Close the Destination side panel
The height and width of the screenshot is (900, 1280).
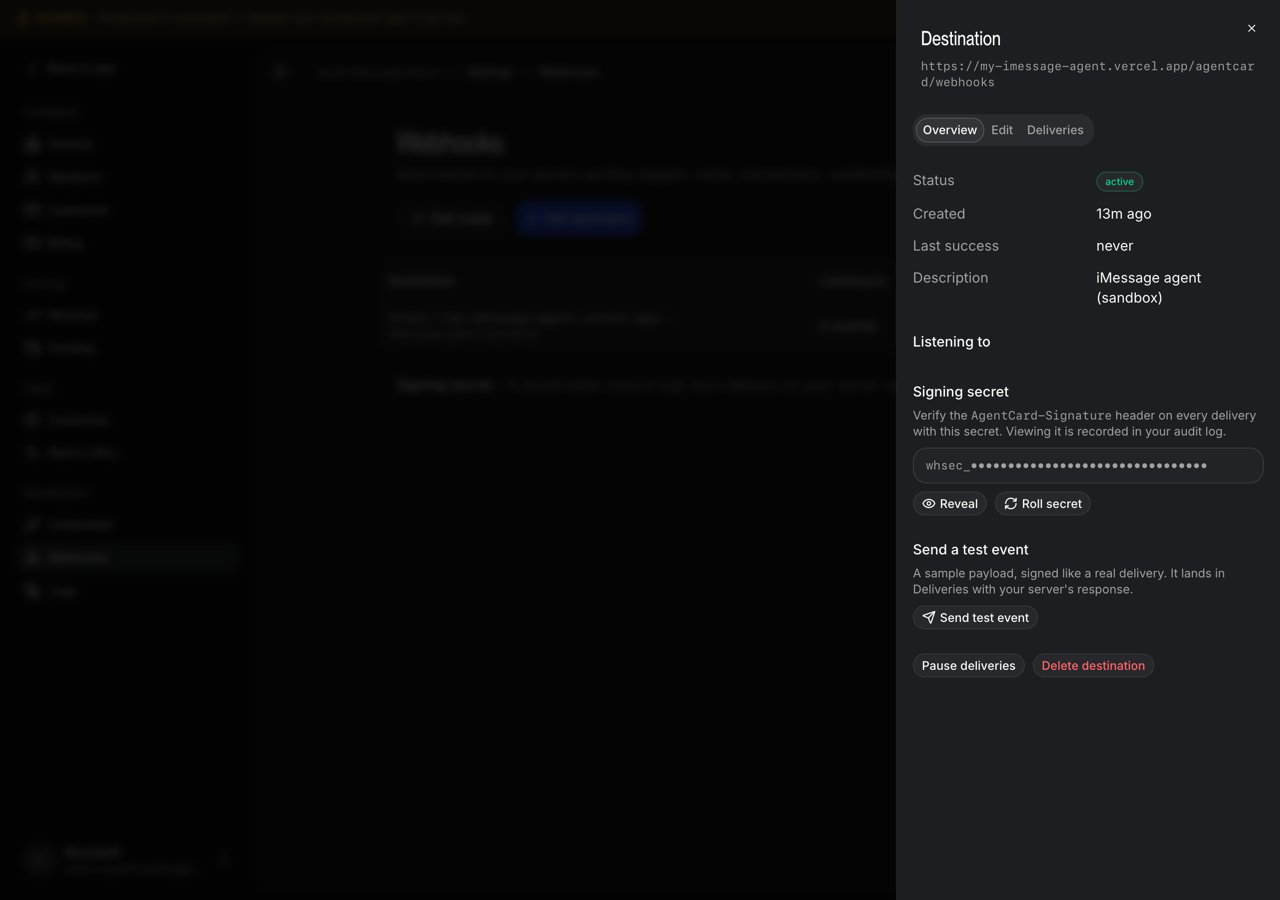(1251, 29)
